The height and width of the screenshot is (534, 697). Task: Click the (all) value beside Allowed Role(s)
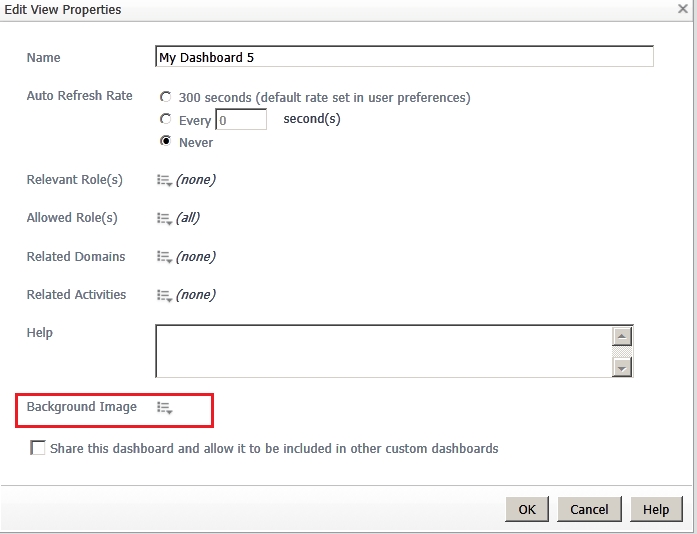point(188,218)
